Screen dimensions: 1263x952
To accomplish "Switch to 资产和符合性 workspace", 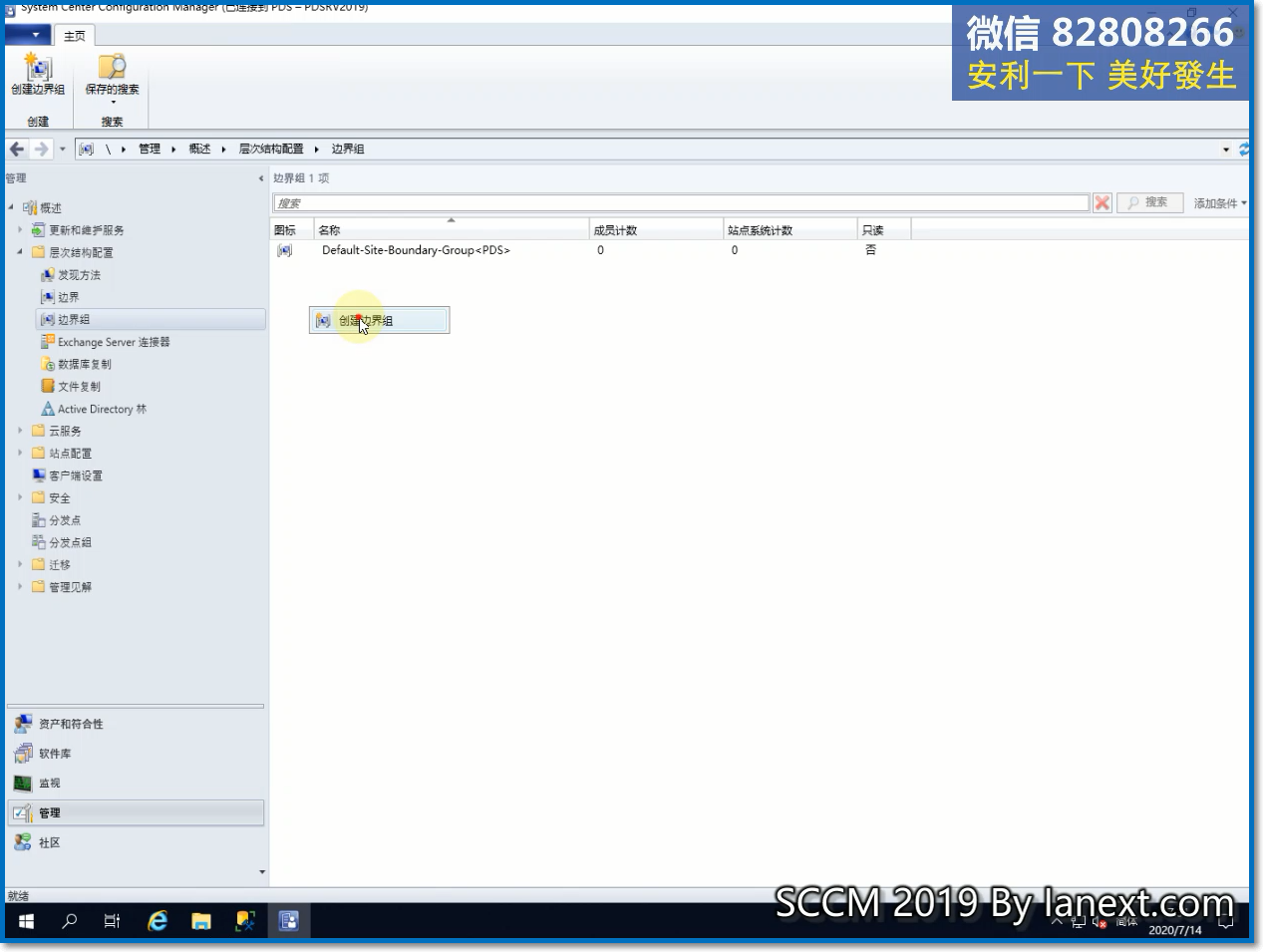I will point(136,724).
